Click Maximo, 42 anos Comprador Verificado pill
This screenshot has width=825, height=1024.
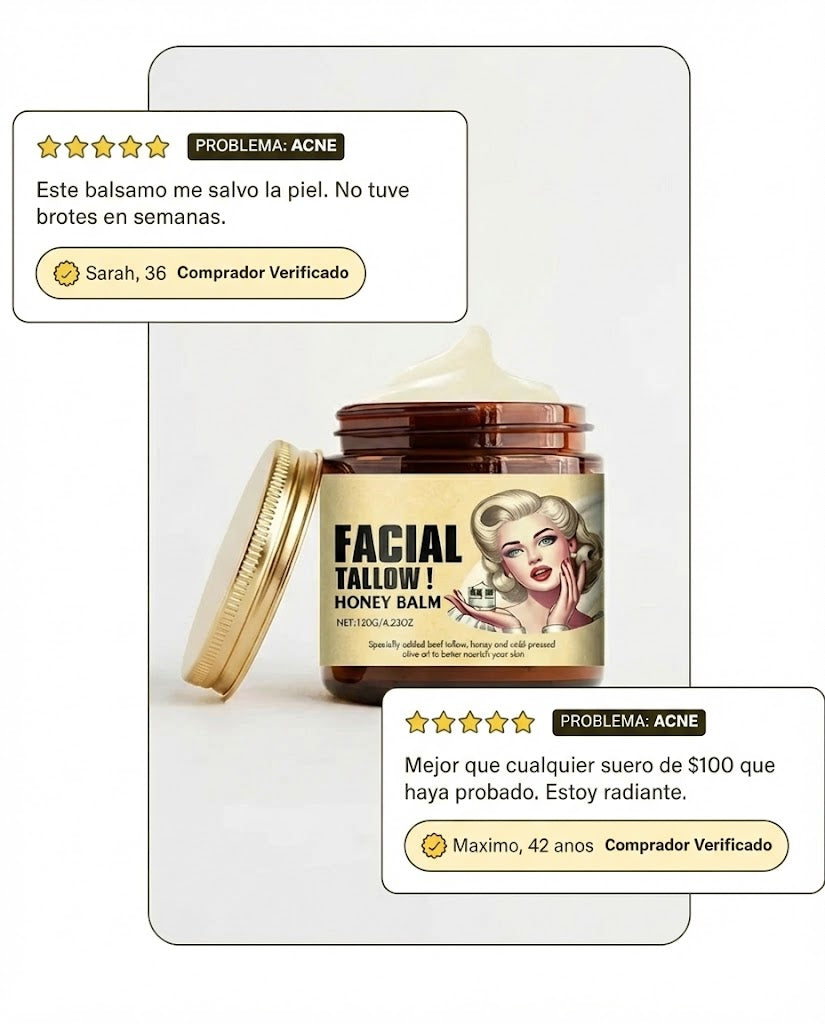coord(596,846)
